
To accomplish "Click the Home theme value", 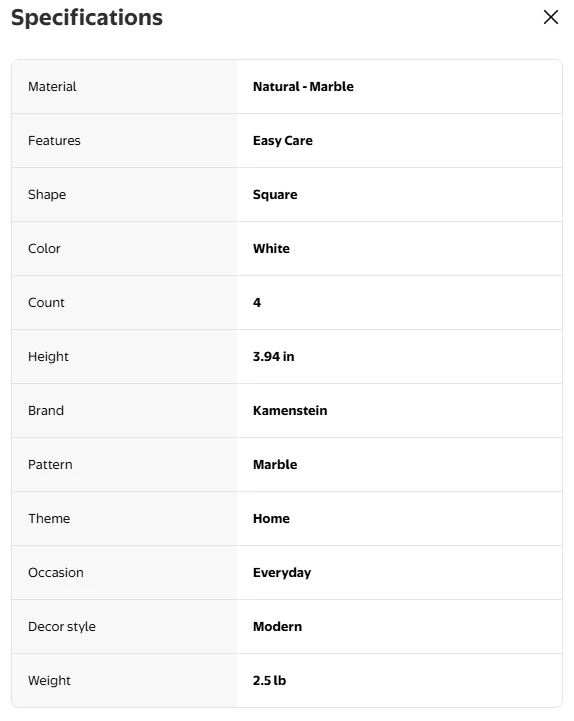I will (271, 518).
